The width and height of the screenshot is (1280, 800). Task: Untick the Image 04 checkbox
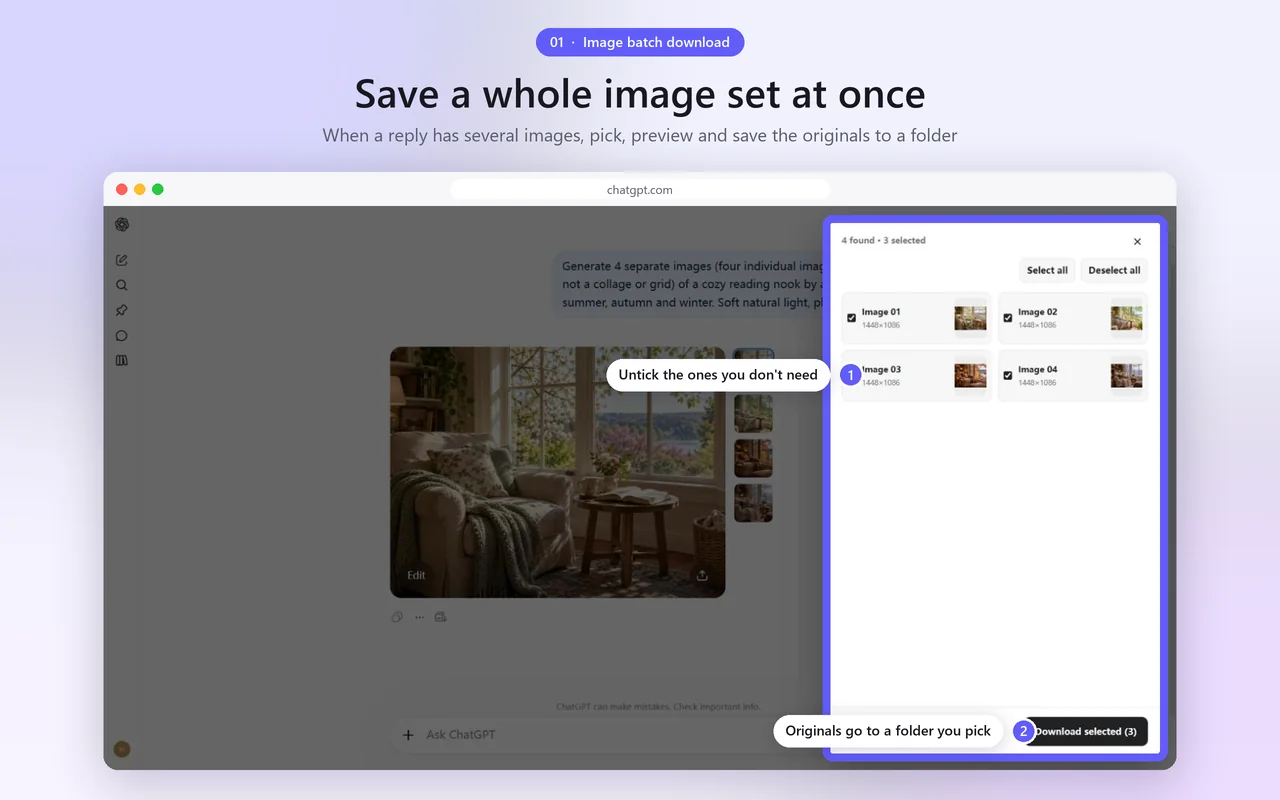tap(1008, 376)
